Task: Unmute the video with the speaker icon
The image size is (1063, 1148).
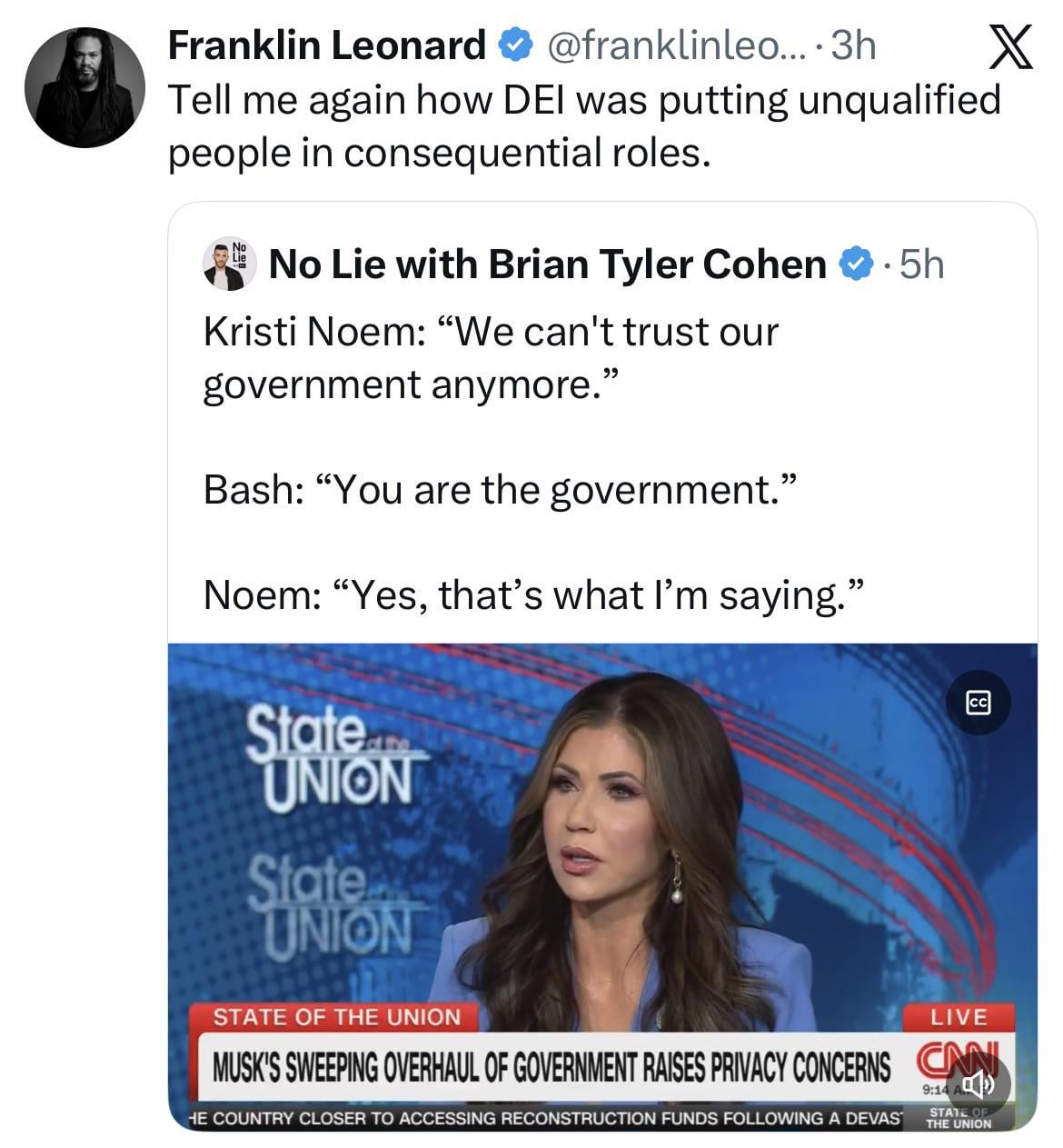Action: (978, 1083)
